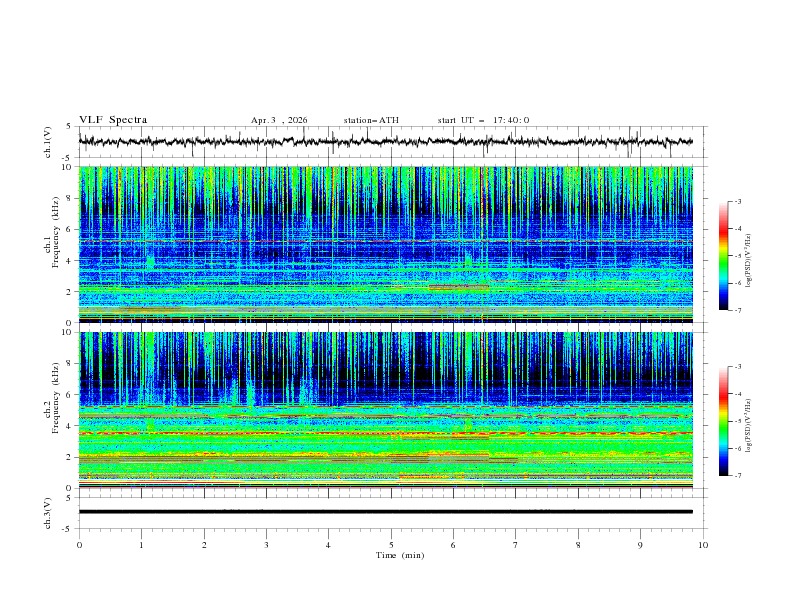Viewport: 792px width, 612px height.
Task: Click the upper PSD color bar beside ch.1
Action: [x=723, y=256]
